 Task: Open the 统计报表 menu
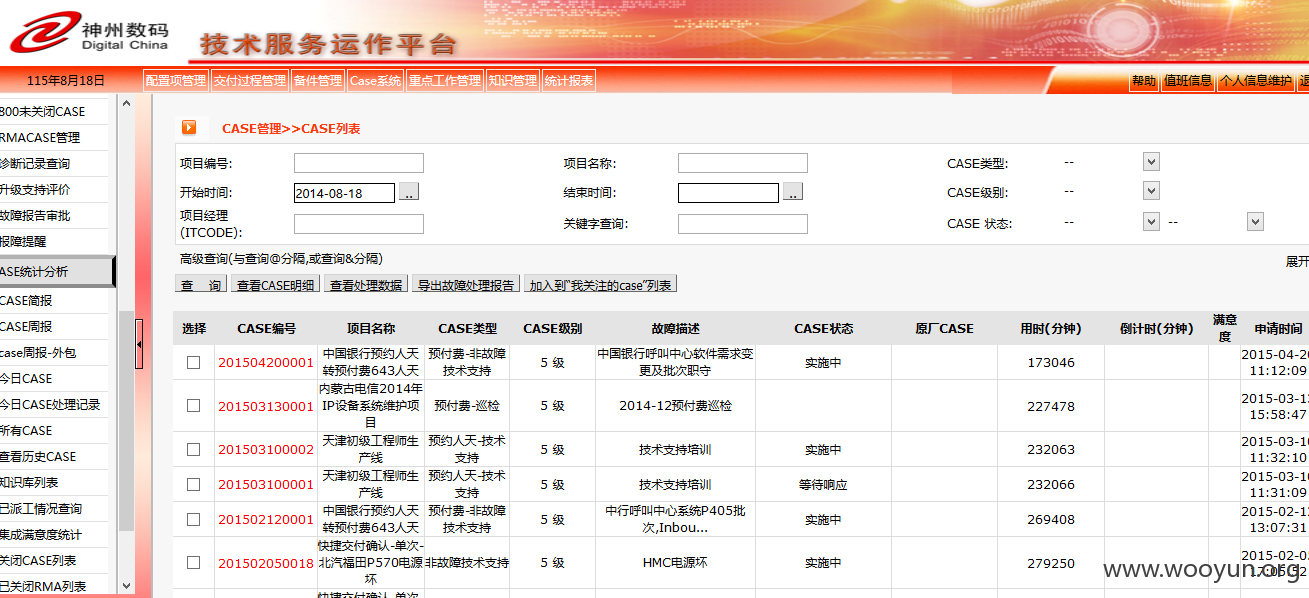569,81
